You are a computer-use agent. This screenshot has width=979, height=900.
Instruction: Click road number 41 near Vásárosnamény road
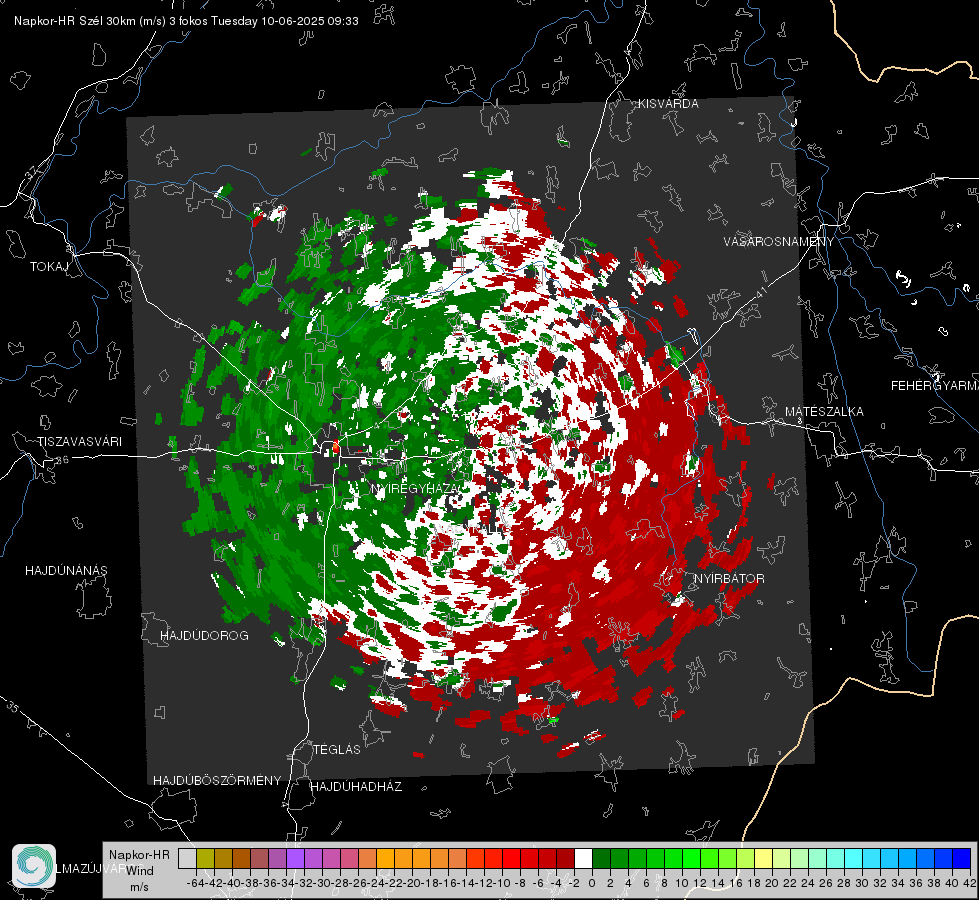point(761,291)
